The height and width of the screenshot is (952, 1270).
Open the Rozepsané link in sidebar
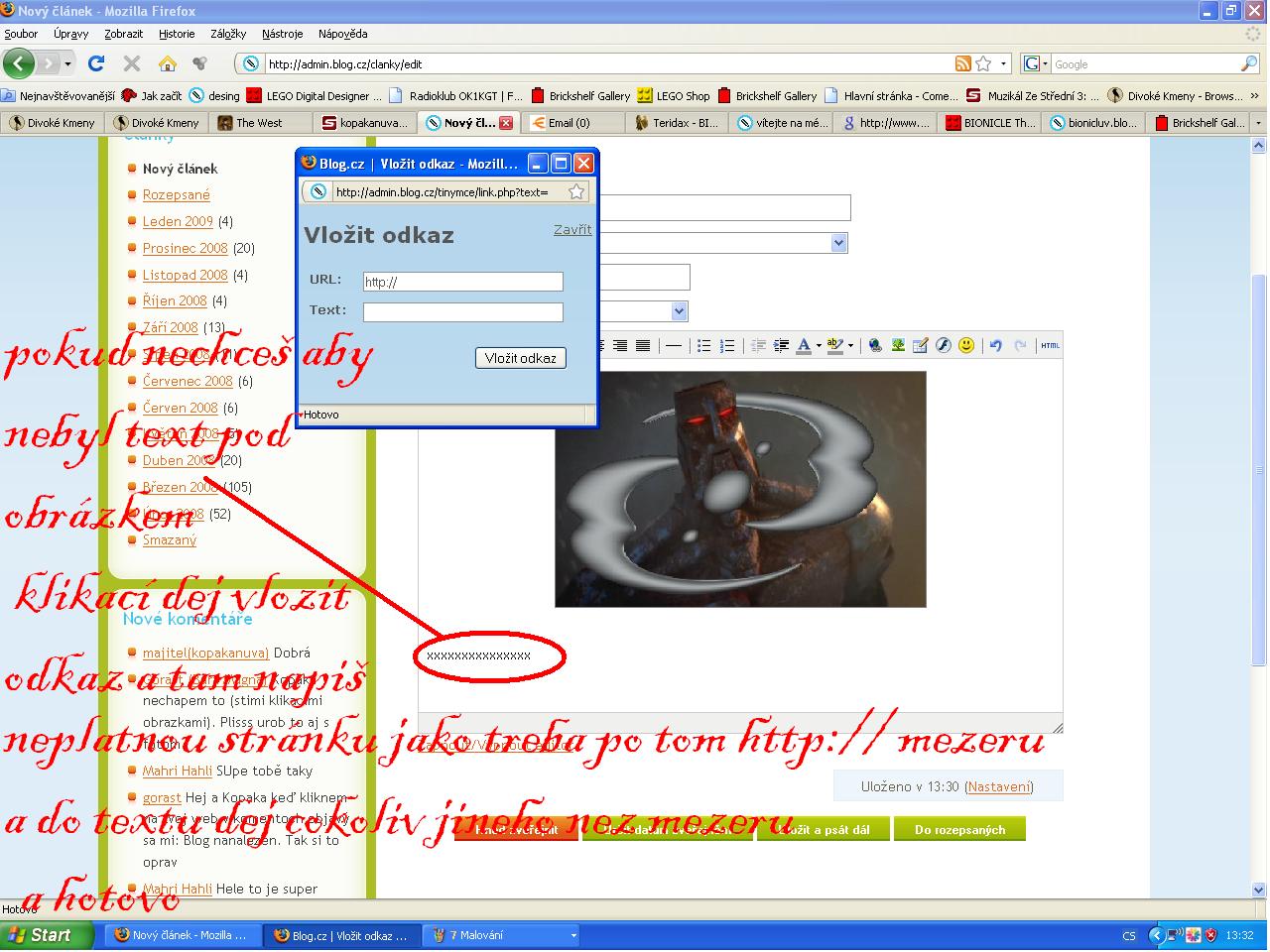(177, 194)
